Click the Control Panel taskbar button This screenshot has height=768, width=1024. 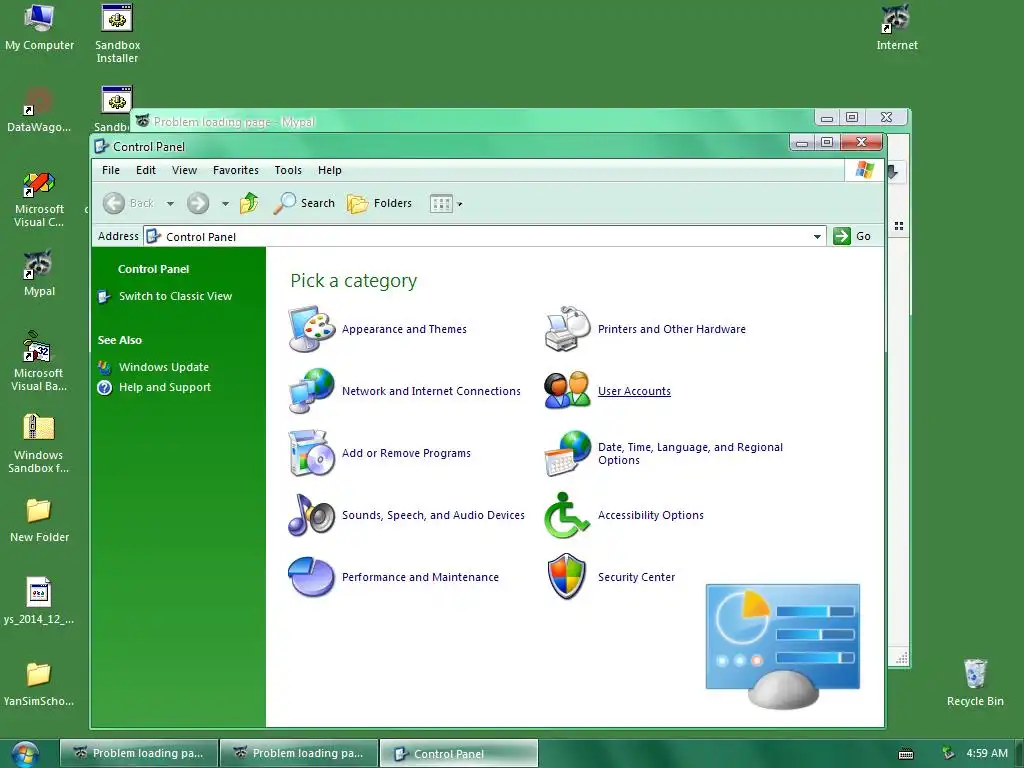coord(459,753)
